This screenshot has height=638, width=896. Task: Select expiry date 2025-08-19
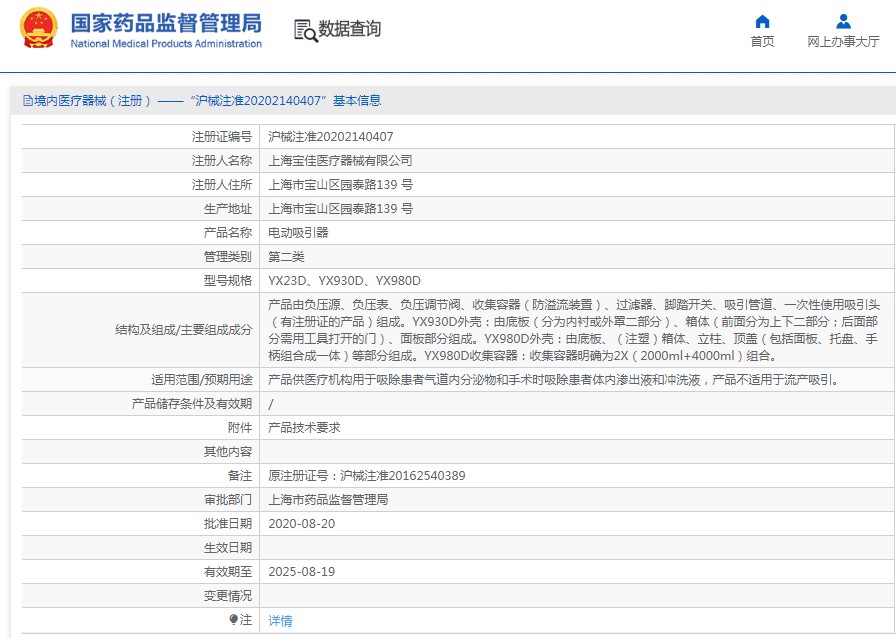point(302,572)
